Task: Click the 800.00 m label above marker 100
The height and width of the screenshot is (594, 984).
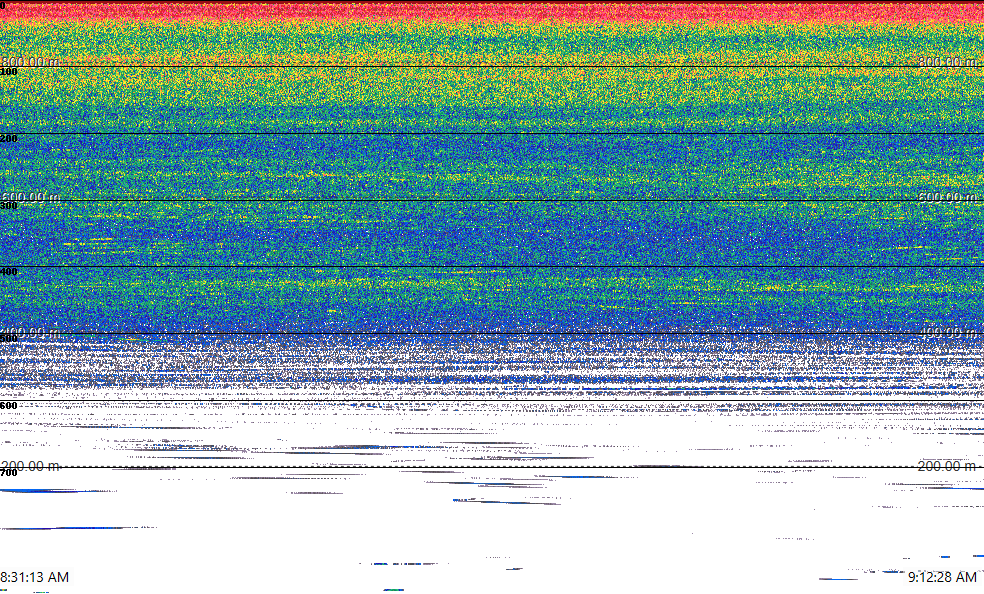Action: click(30, 61)
